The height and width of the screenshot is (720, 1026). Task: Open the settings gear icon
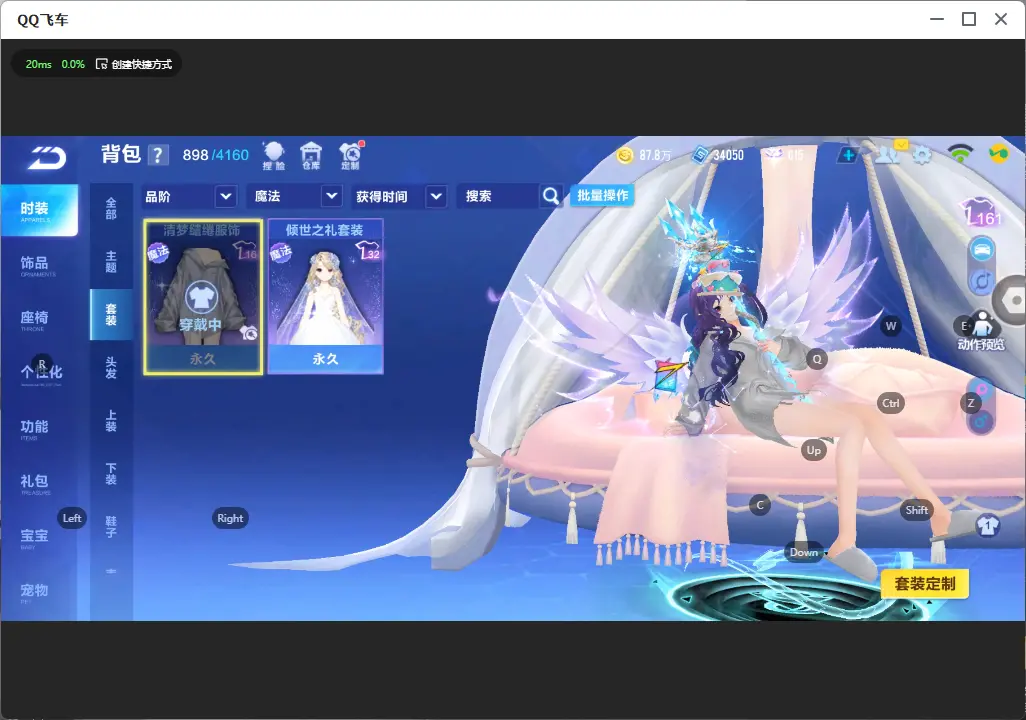pyautogui.click(x=922, y=155)
